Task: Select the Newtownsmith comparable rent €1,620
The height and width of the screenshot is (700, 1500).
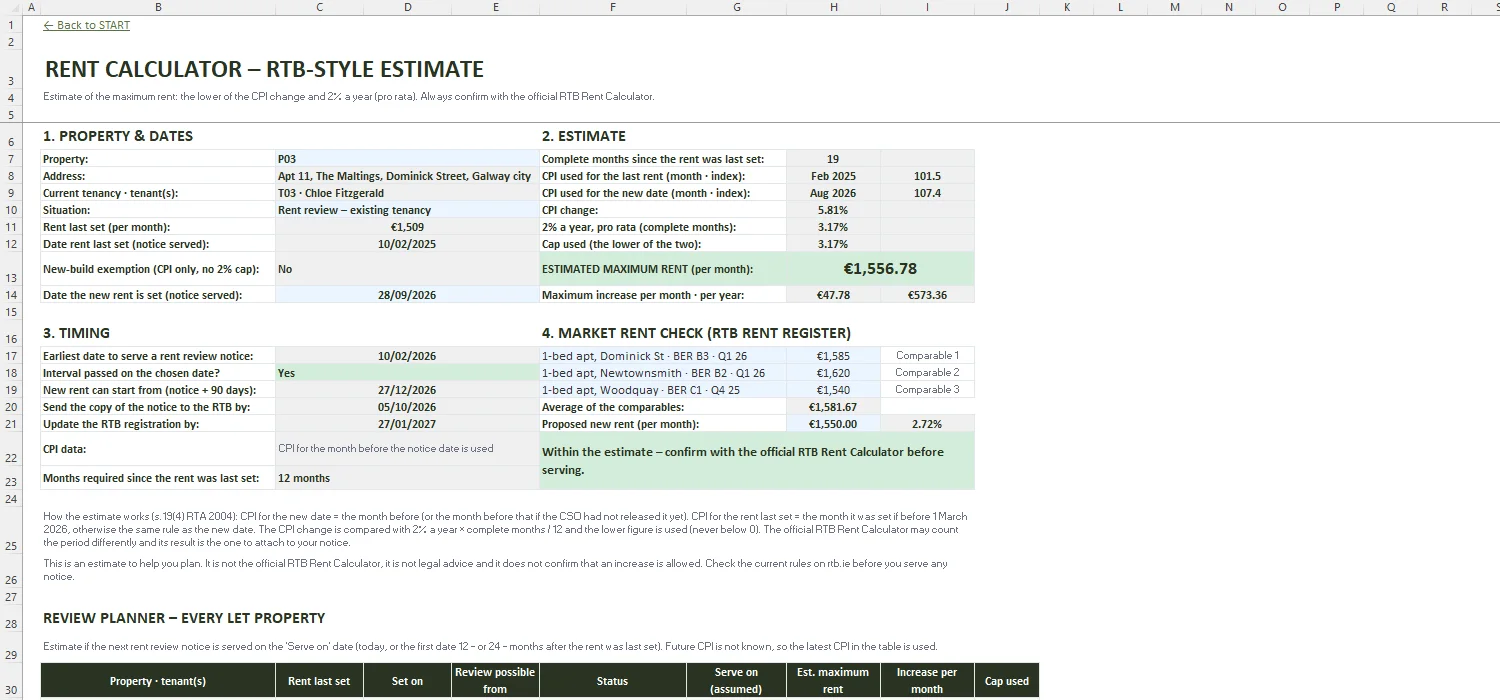Action: click(833, 373)
